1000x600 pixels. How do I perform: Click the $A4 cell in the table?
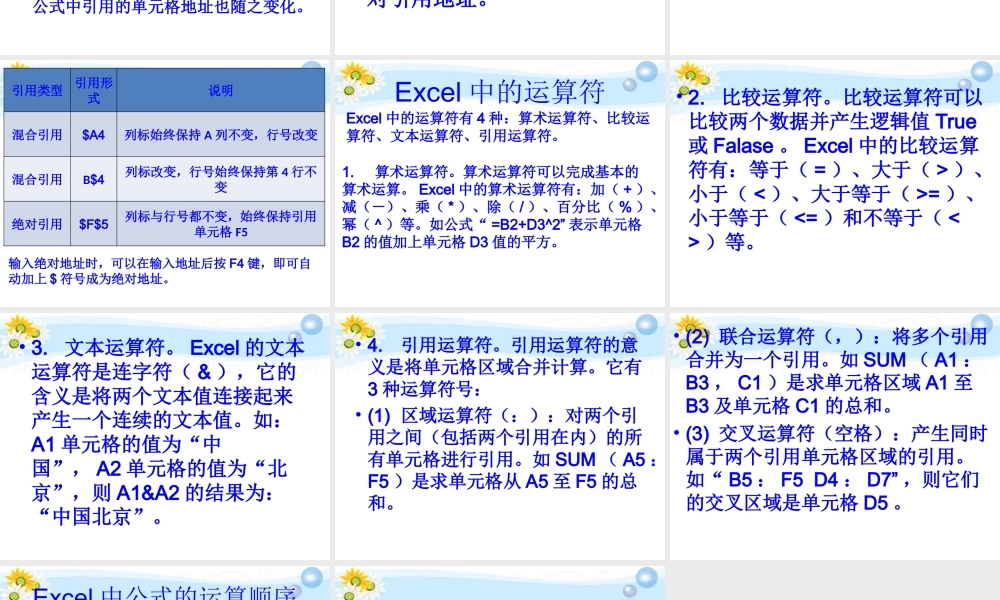pyautogui.click(x=94, y=135)
